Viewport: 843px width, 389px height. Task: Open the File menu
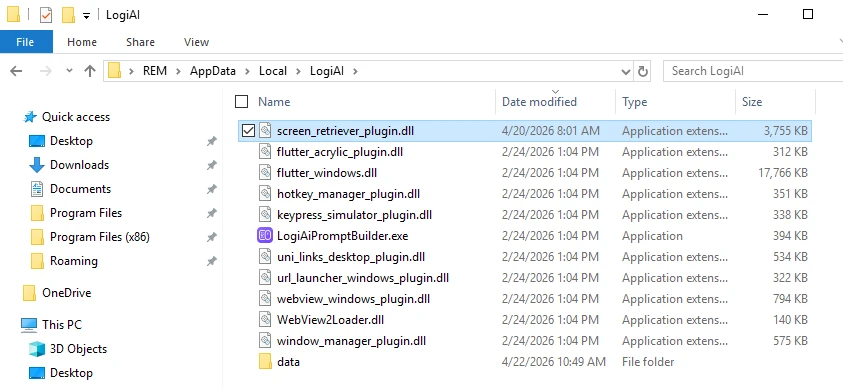click(x=25, y=42)
